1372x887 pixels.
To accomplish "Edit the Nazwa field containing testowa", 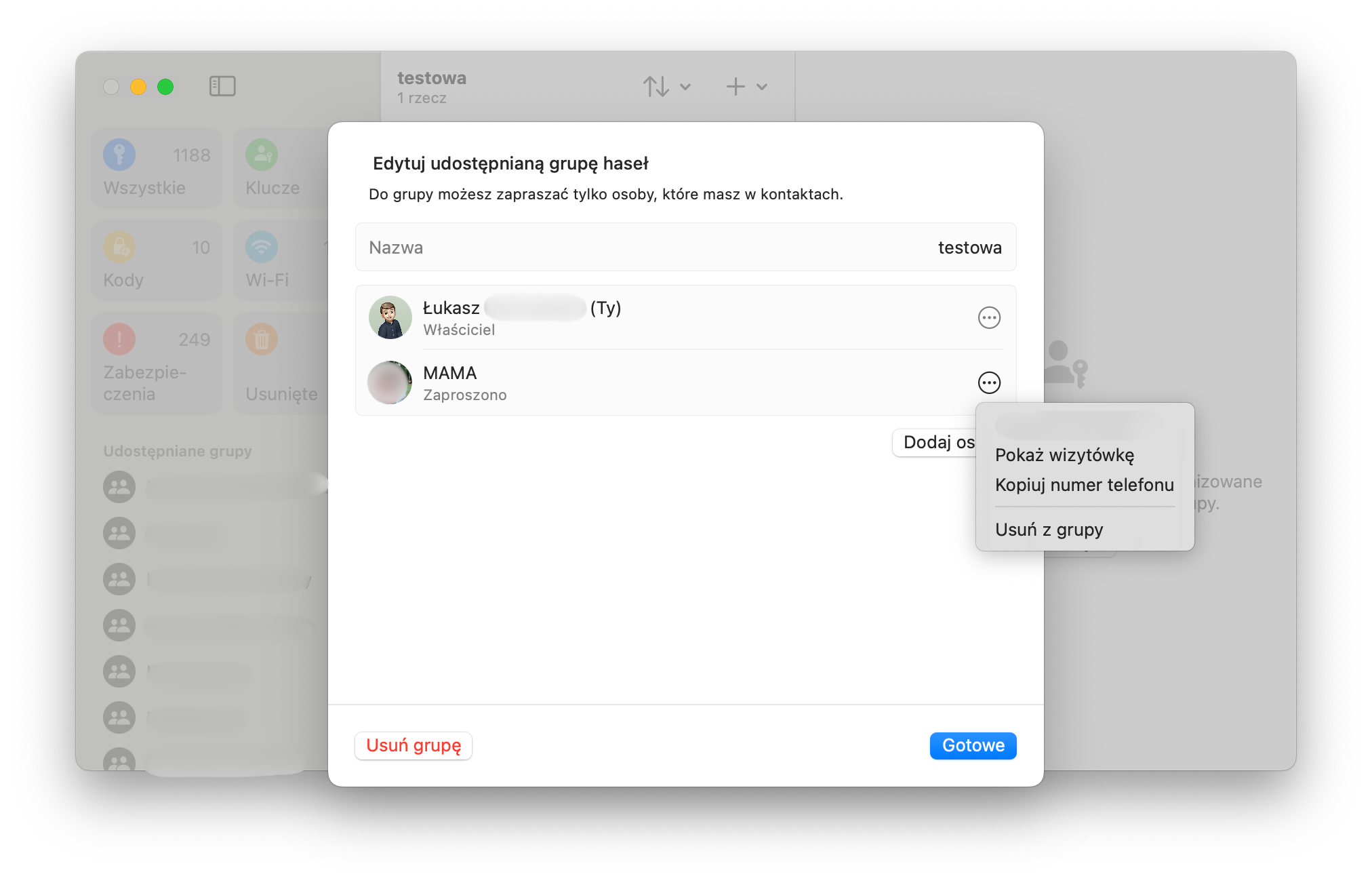I will (969, 248).
